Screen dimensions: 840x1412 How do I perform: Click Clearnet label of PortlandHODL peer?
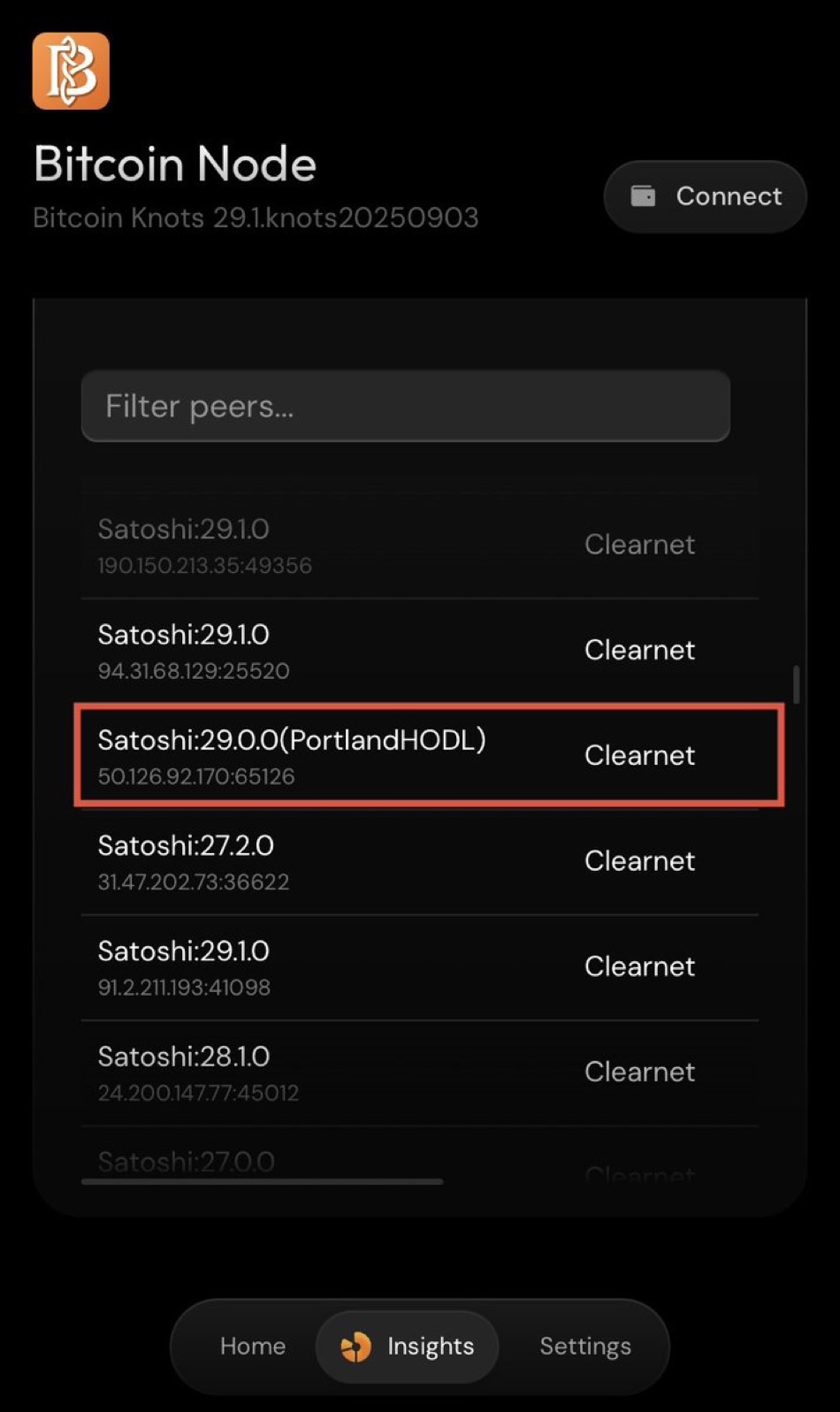(639, 755)
